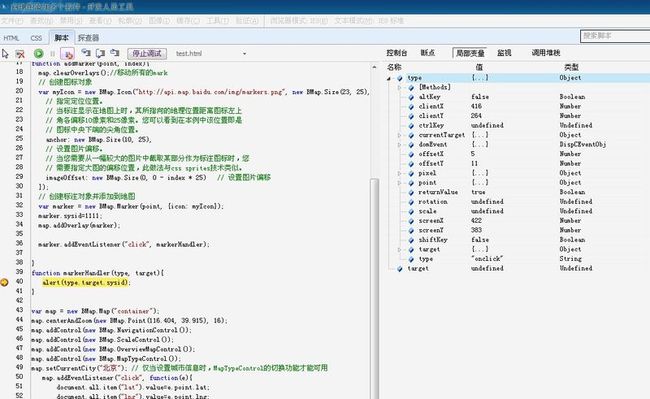Open the 监视 (watch) pane
650x399 pixels.
(x=504, y=53)
